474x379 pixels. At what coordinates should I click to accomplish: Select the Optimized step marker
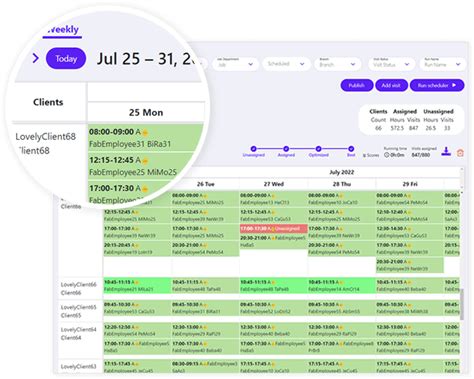[318, 149]
